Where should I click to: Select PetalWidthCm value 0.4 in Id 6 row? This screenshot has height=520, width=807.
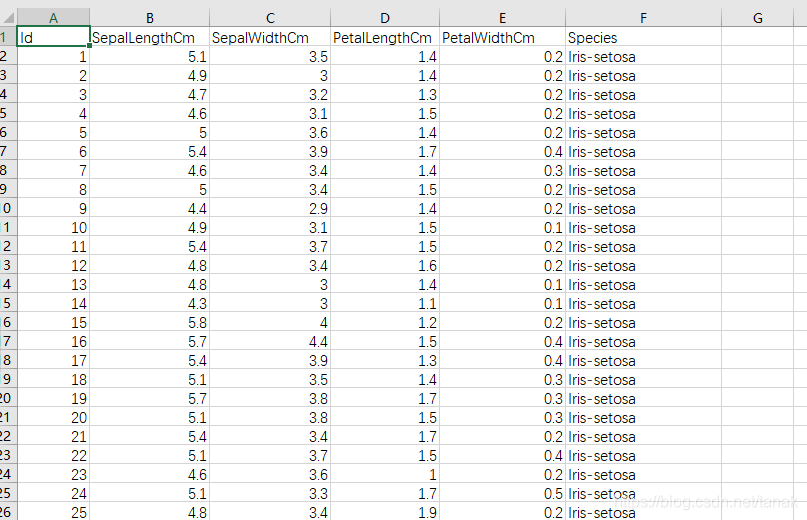point(502,151)
